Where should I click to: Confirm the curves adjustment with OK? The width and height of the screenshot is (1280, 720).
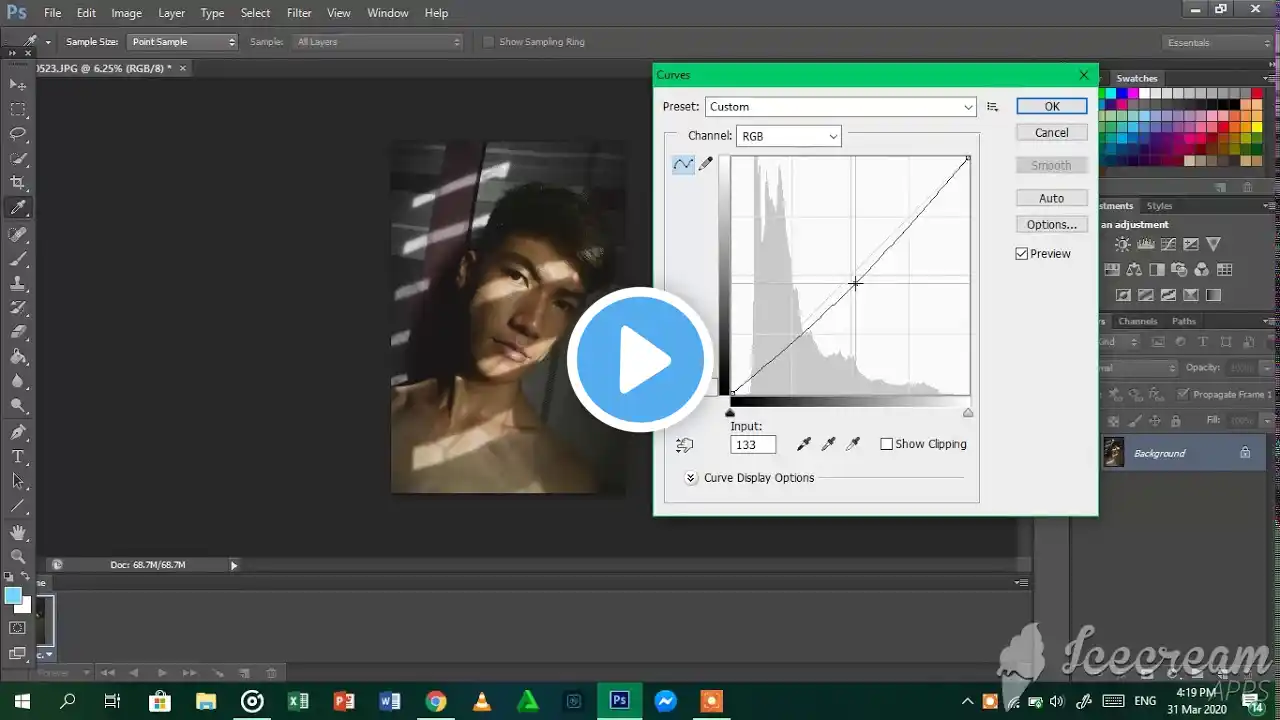point(1051,106)
